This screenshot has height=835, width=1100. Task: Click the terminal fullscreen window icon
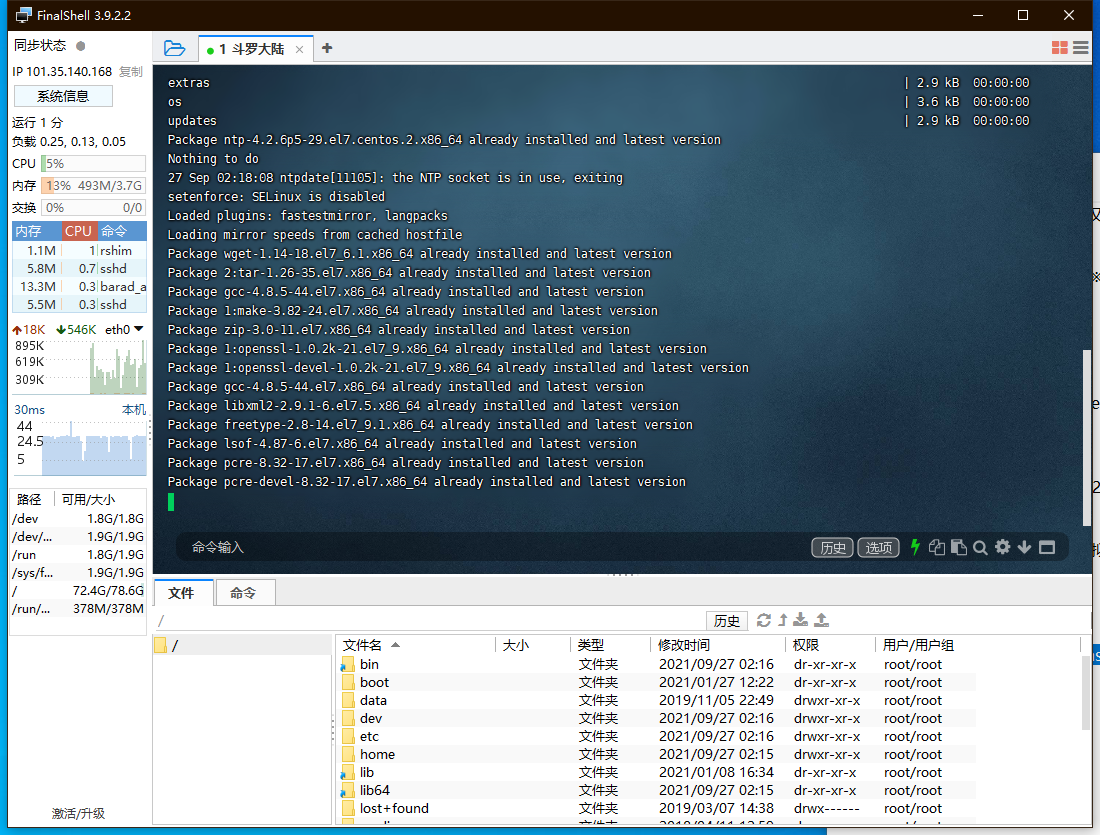(x=1047, y=547)
